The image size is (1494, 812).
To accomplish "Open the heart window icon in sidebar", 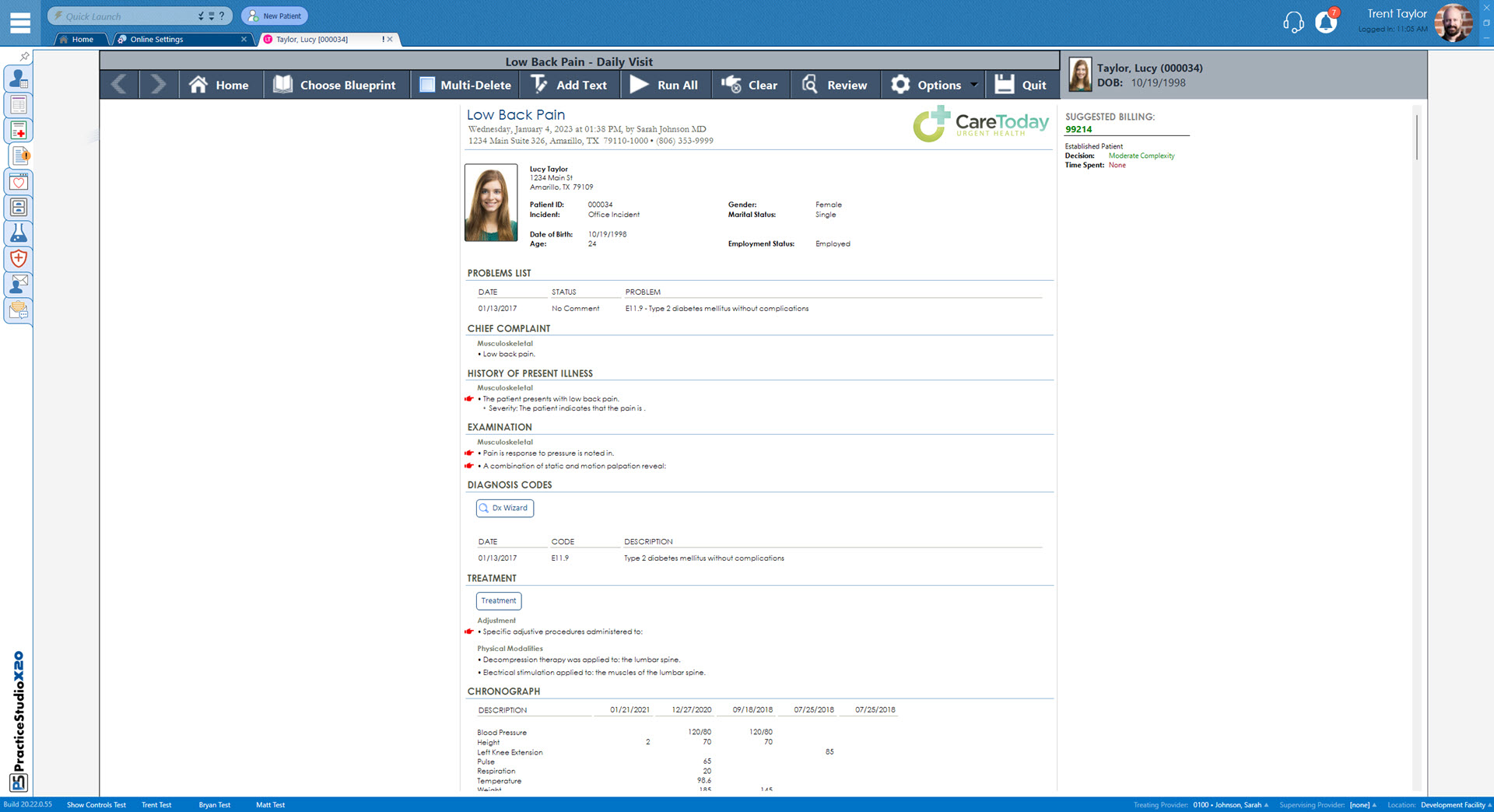I will pyautogui.click(x=19, y=182).
